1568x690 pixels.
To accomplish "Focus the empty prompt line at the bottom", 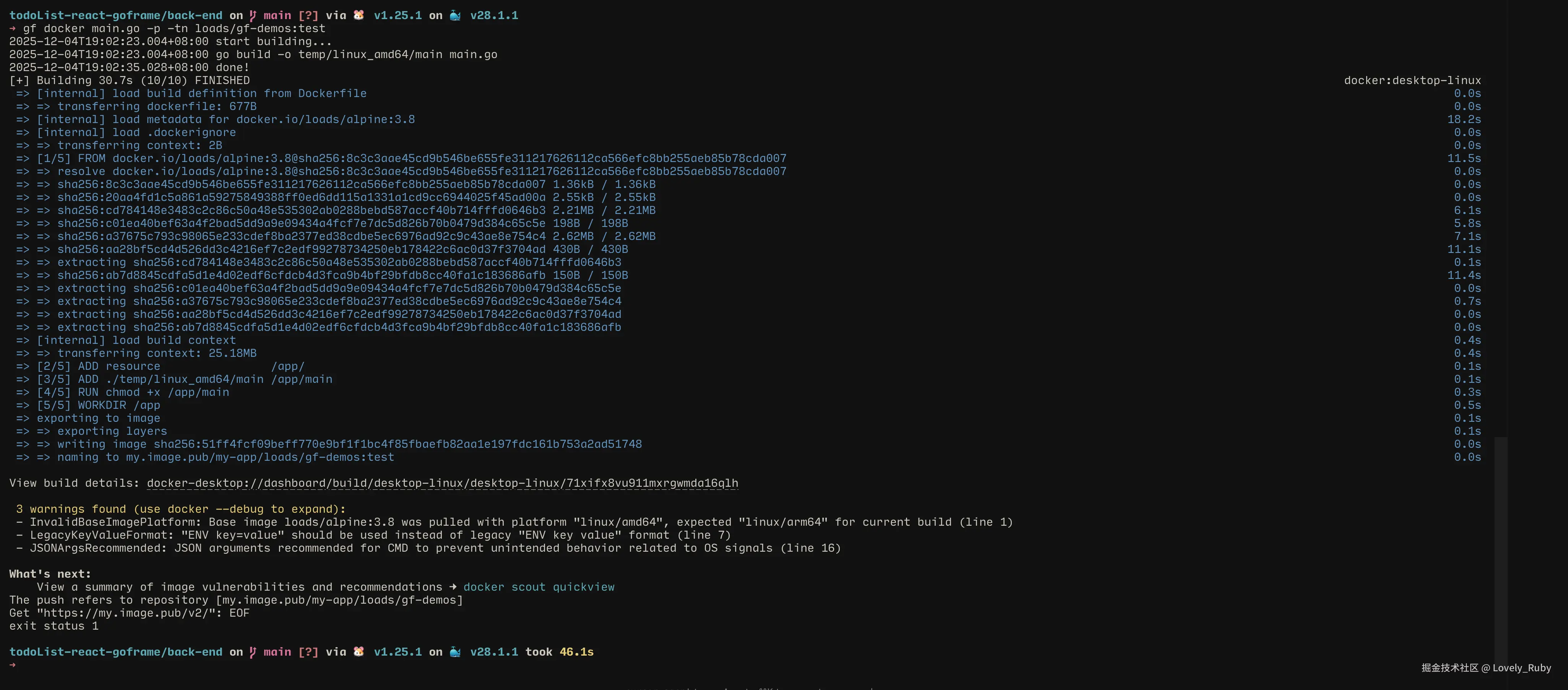I will click(x=183, y=665).
